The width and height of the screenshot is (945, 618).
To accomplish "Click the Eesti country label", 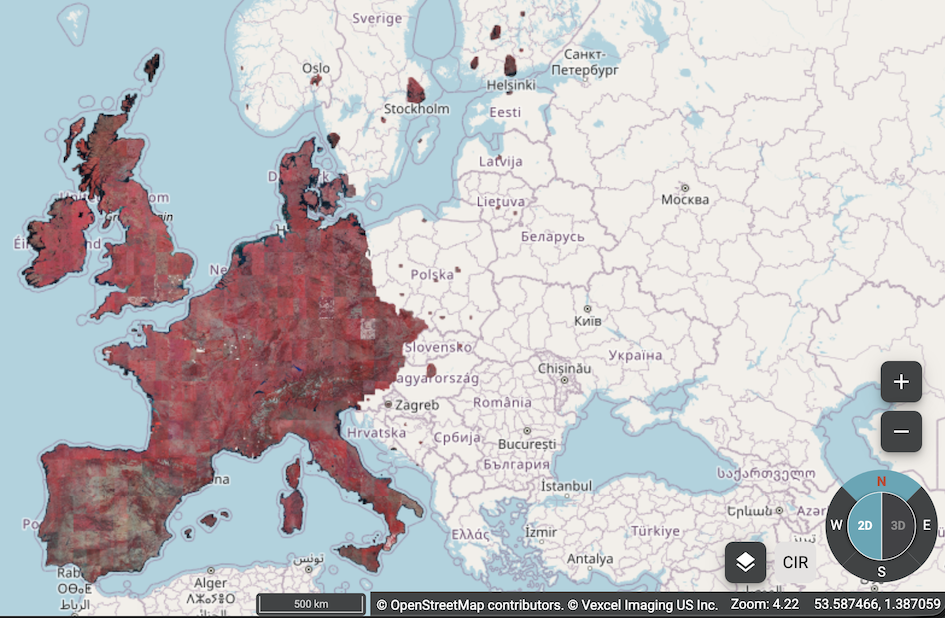I will (x=505, y=112).
